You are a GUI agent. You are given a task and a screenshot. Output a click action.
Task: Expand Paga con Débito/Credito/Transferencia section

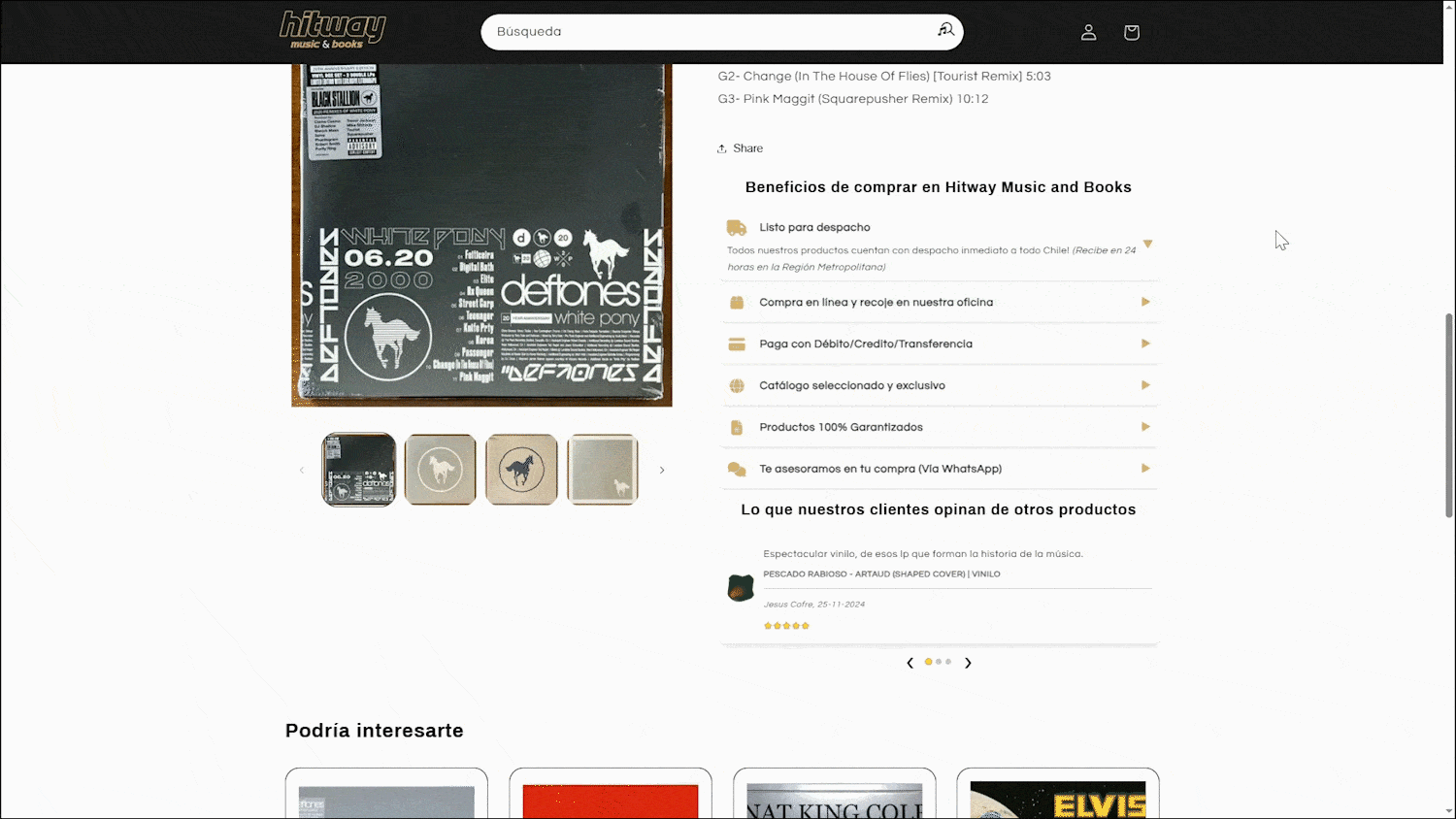click(1145, 344)
